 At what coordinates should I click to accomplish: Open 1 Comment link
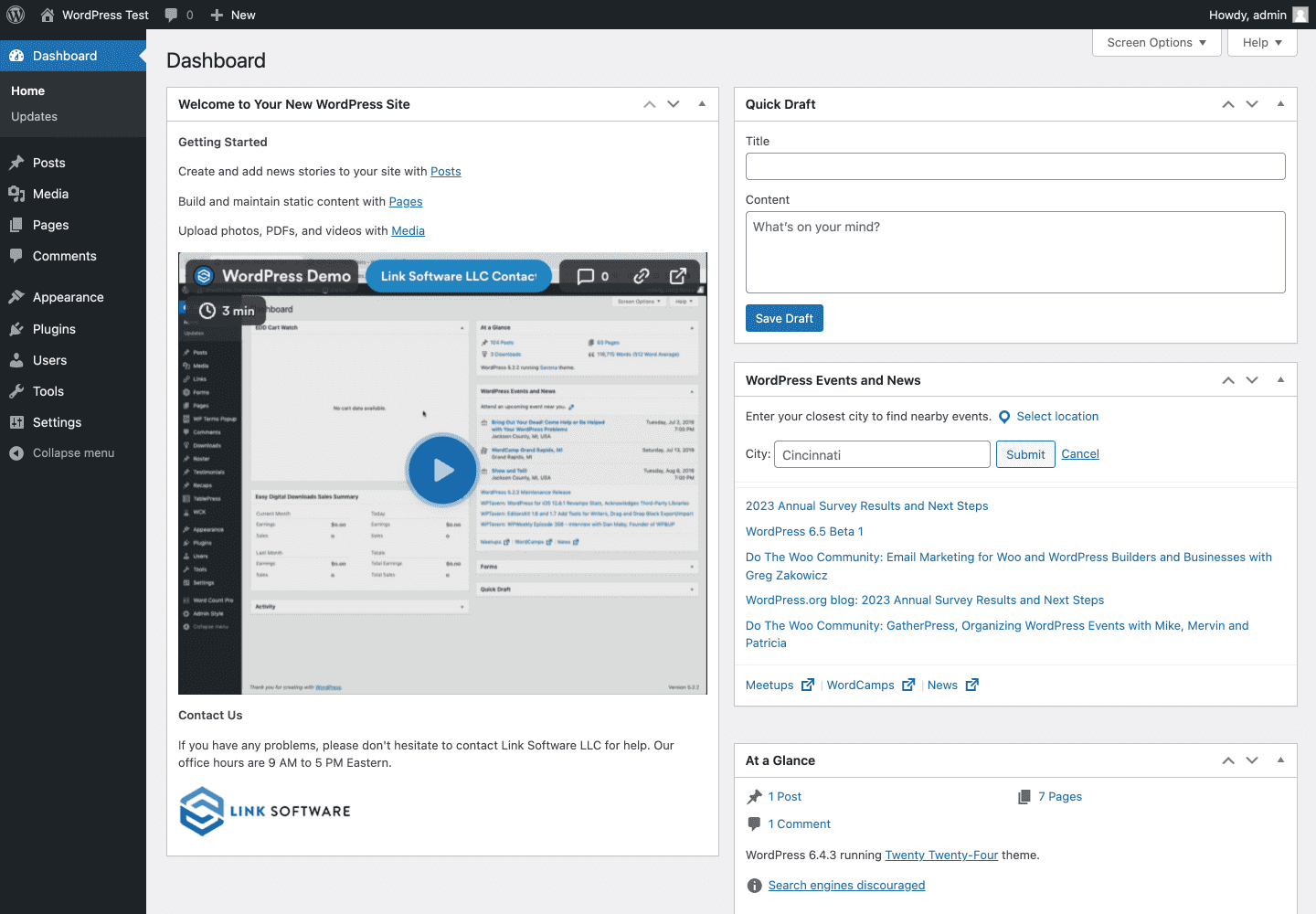pyautogui.click(x=800, y=824)
